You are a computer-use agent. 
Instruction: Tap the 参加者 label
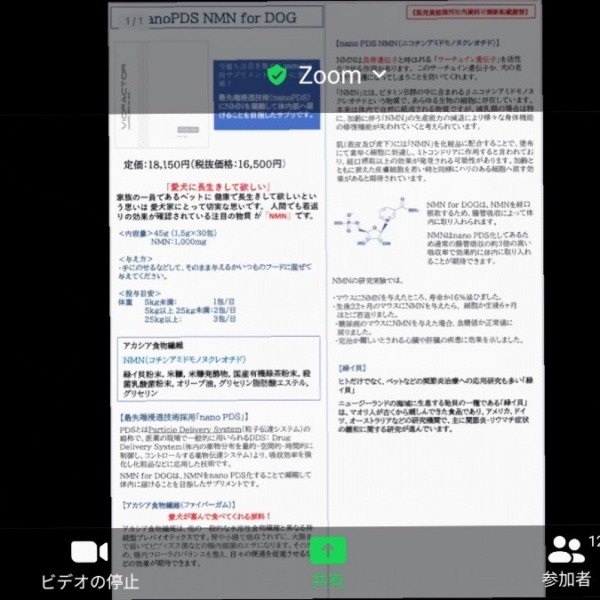point(566,579)
